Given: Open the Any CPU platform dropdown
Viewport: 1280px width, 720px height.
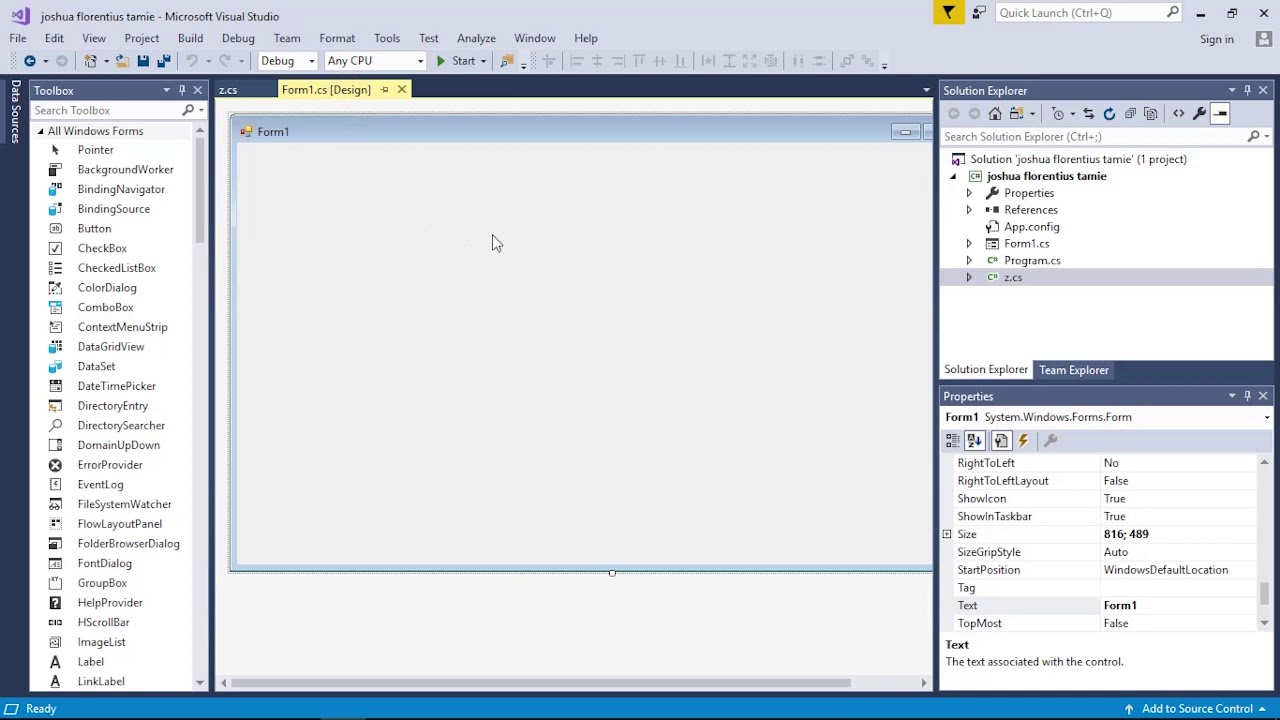Looking at the screenshot, I should point(419,61).
